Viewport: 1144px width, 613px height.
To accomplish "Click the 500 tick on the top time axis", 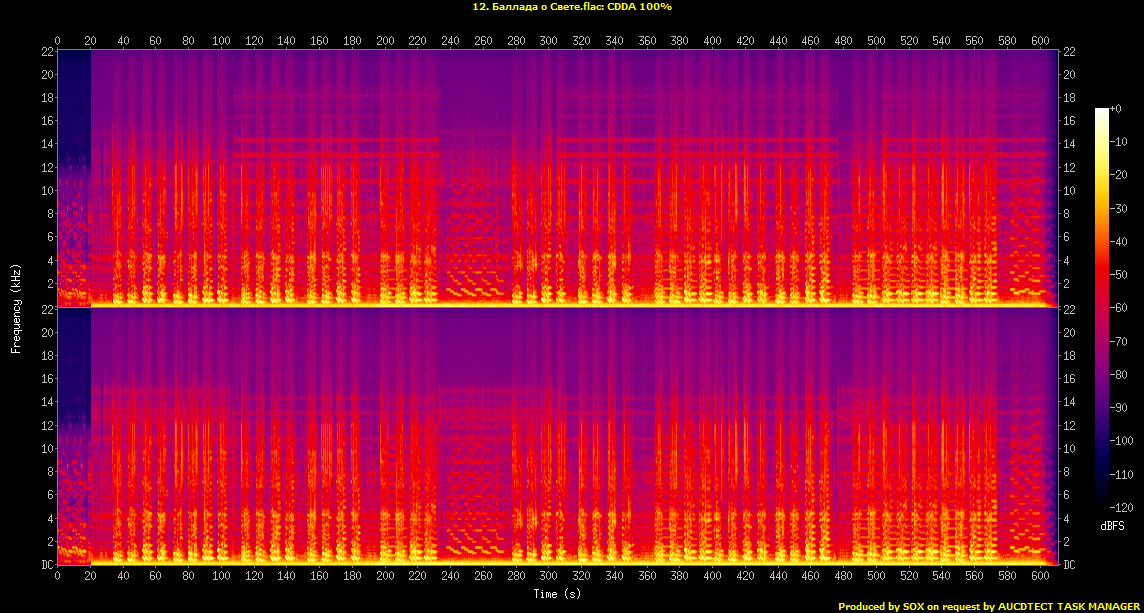I will (x=877, y=41).
